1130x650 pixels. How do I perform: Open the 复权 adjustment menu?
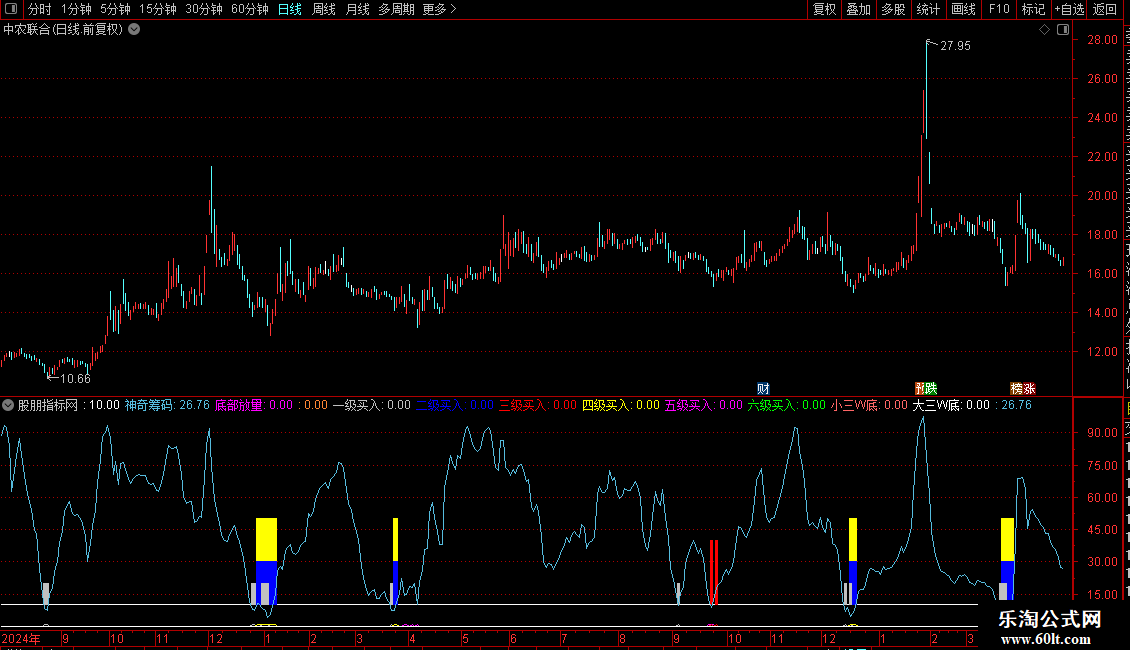tap(824, 9)
